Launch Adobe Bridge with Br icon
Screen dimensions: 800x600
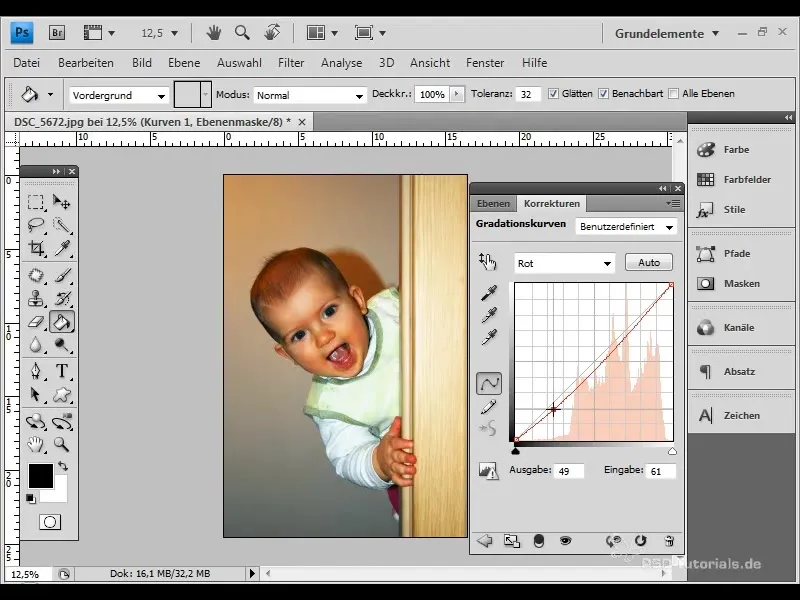click(x=57, y=33)
